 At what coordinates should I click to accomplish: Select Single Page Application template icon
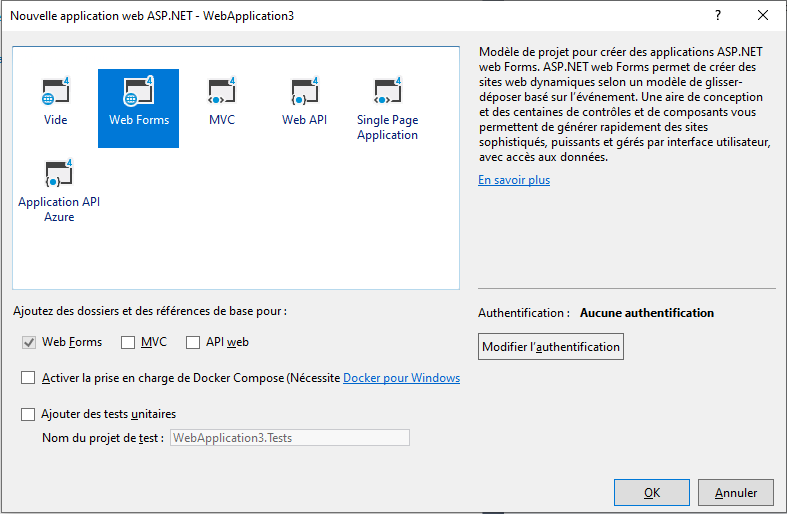(x=387, y=93)
